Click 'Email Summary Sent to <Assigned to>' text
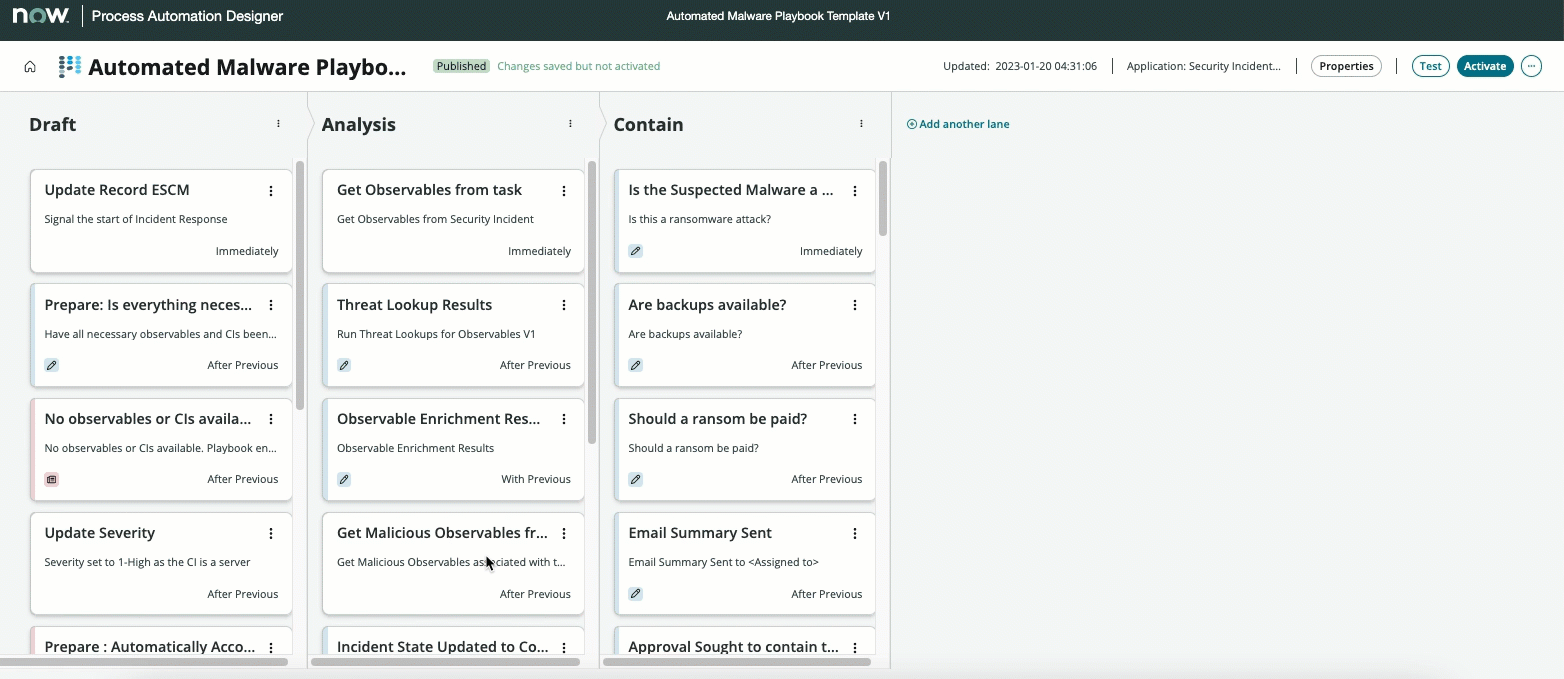Screen dimensions: 1564x679 [723, 562]
